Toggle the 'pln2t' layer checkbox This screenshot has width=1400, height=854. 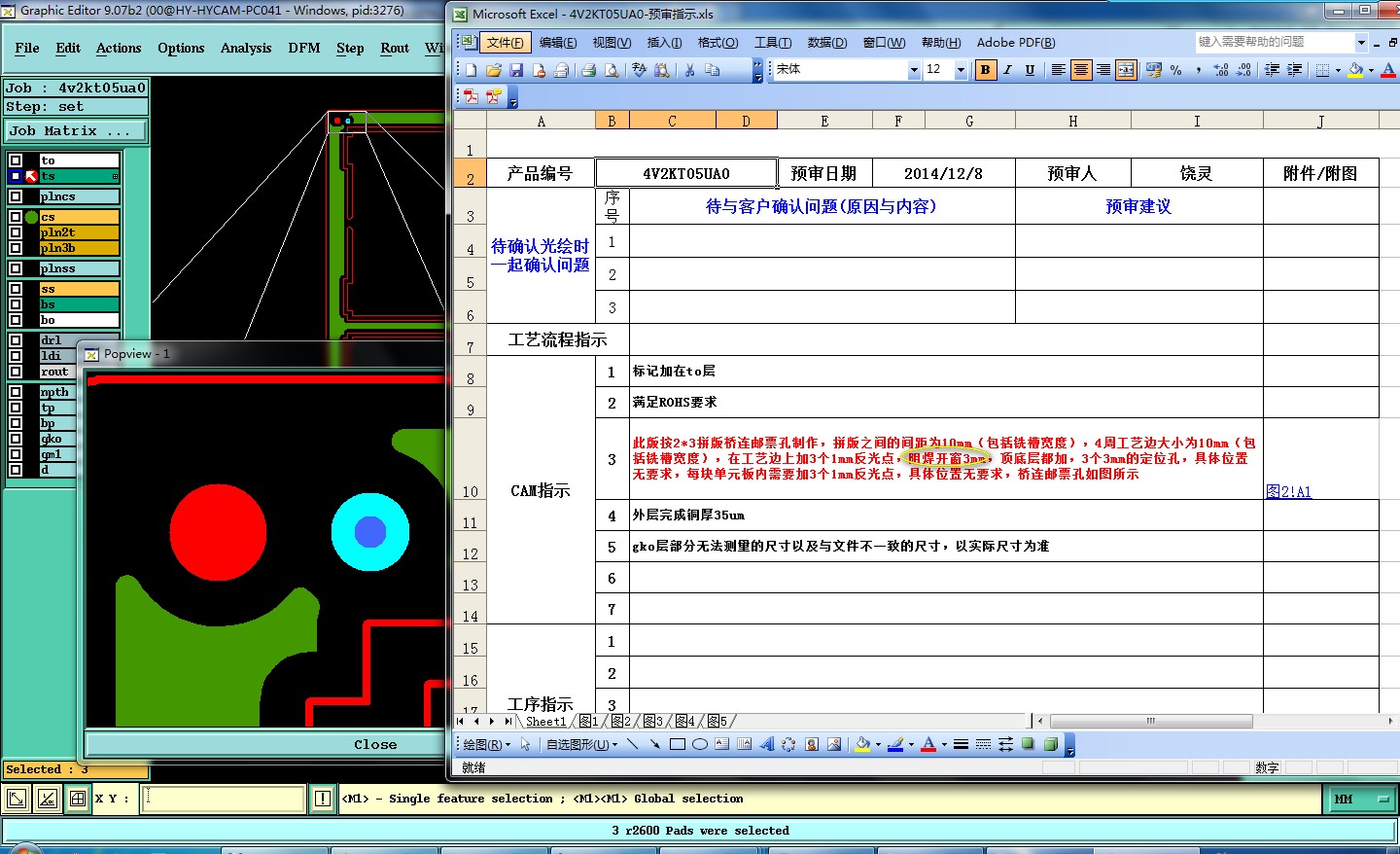[16, 232]
